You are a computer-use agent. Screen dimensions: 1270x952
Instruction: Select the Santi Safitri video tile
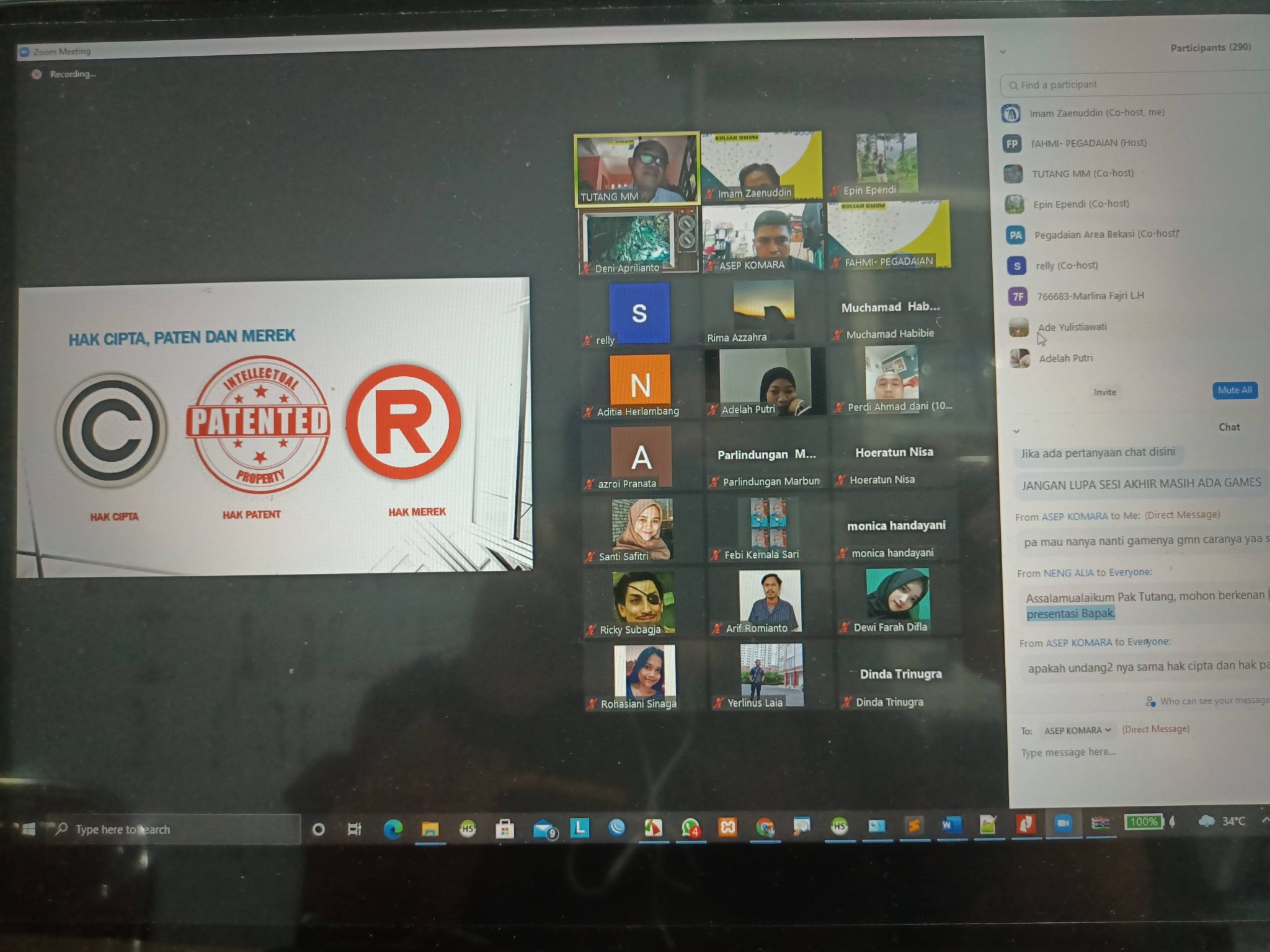tap(643, 531)
